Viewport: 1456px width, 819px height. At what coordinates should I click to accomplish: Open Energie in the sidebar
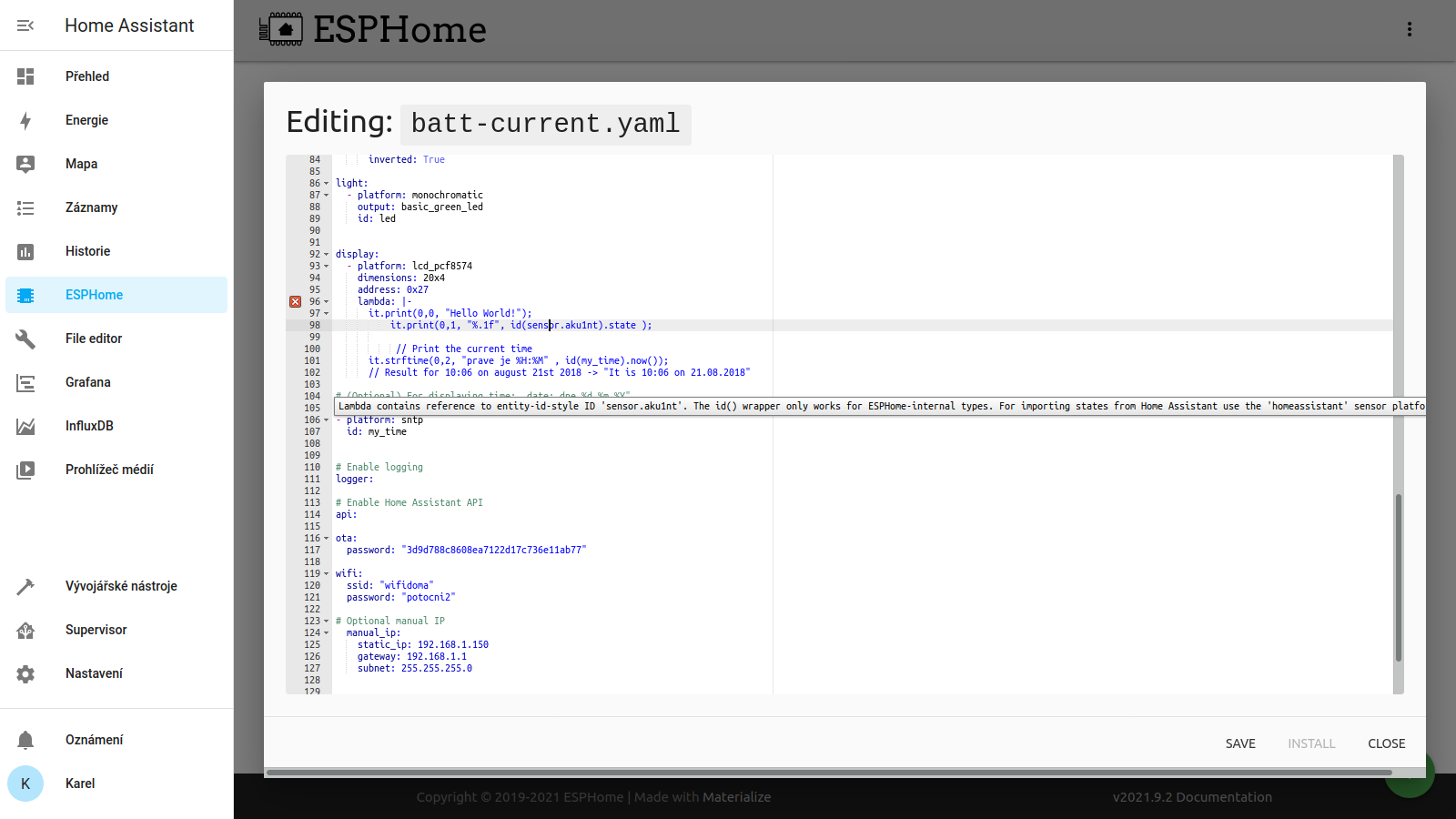pyautogui.click(x=116, y=120)
